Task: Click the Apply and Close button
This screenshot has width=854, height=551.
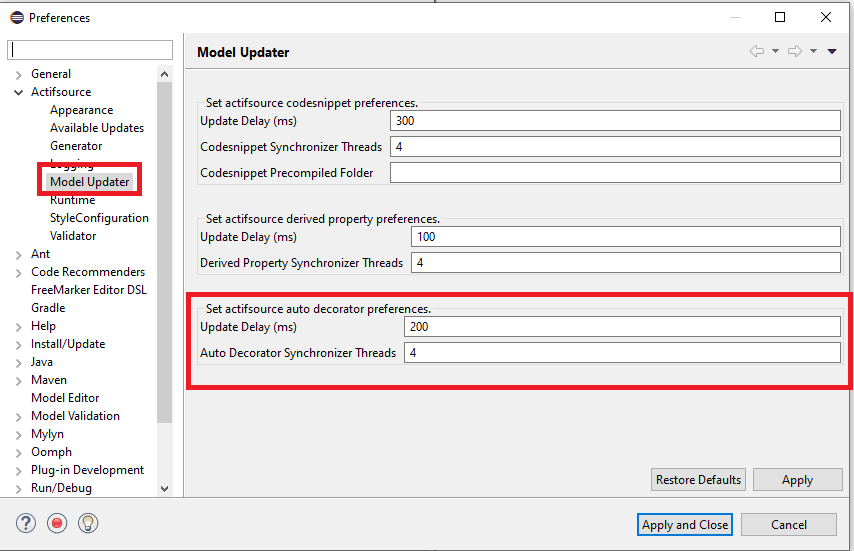Action: [685, 525]
